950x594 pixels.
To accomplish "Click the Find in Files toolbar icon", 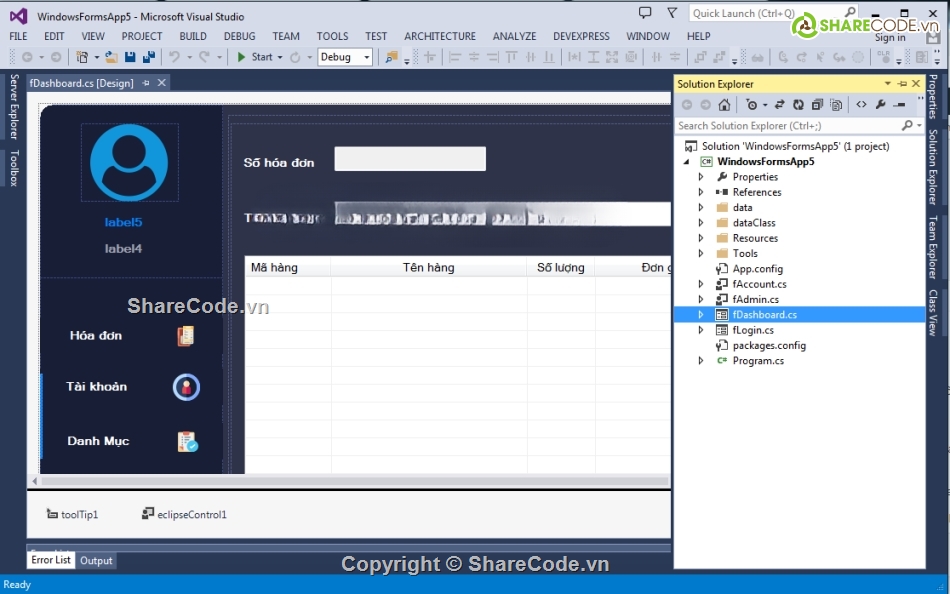I will 391,57.
